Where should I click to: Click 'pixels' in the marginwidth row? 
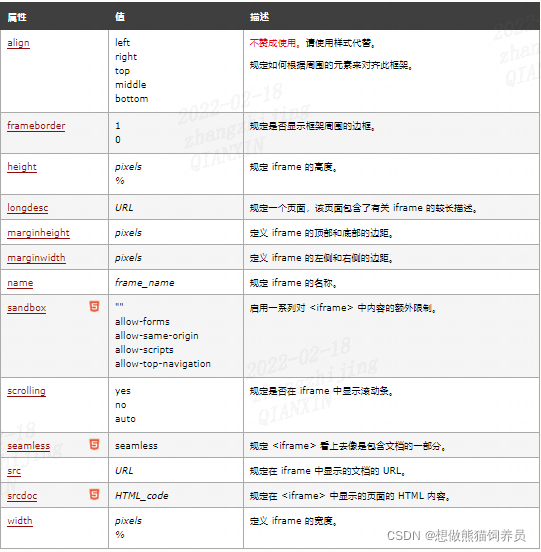click(x=128, y=258)
